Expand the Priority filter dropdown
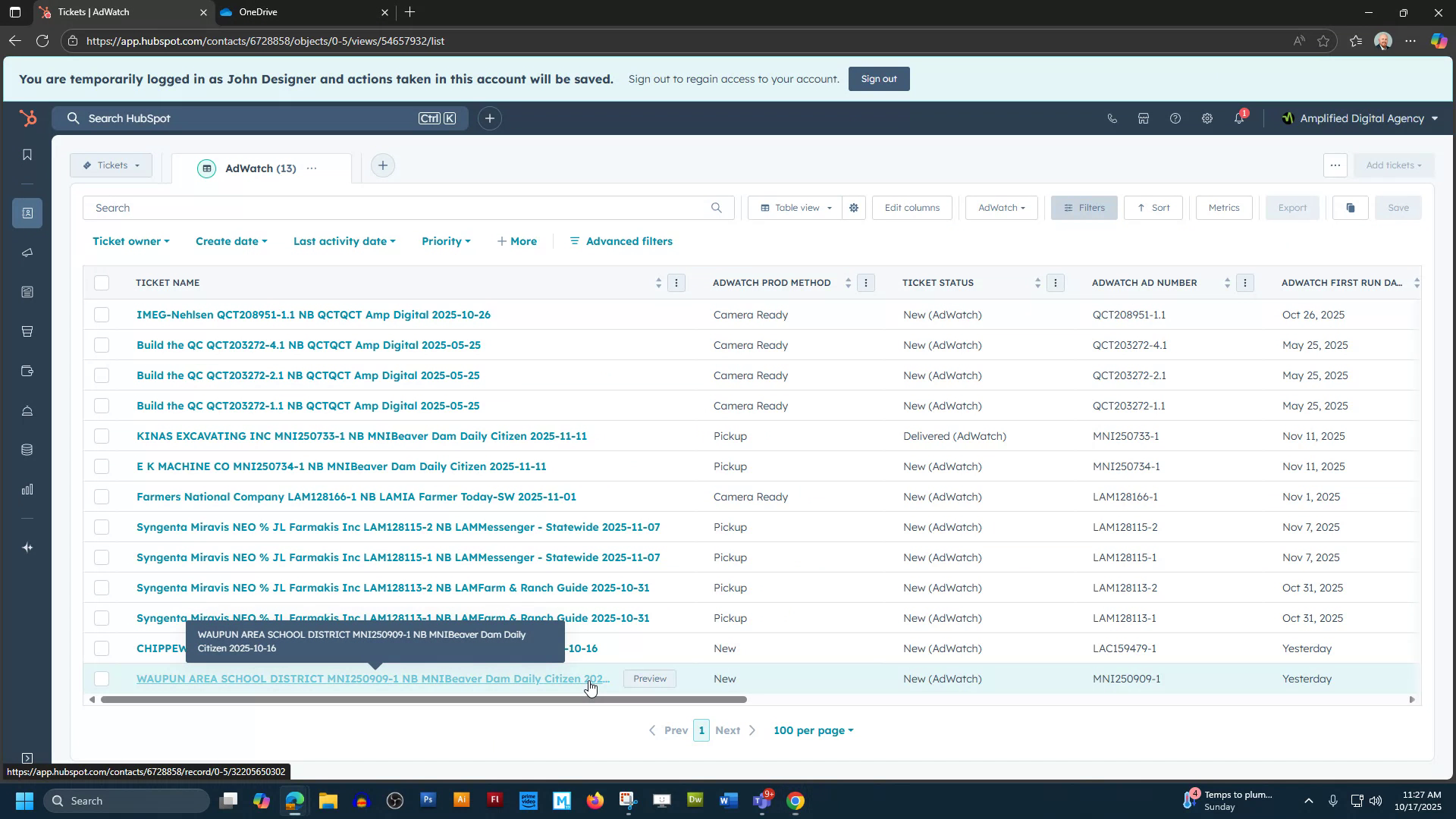The image size is (1456, 819). click(x=445, y=241)
